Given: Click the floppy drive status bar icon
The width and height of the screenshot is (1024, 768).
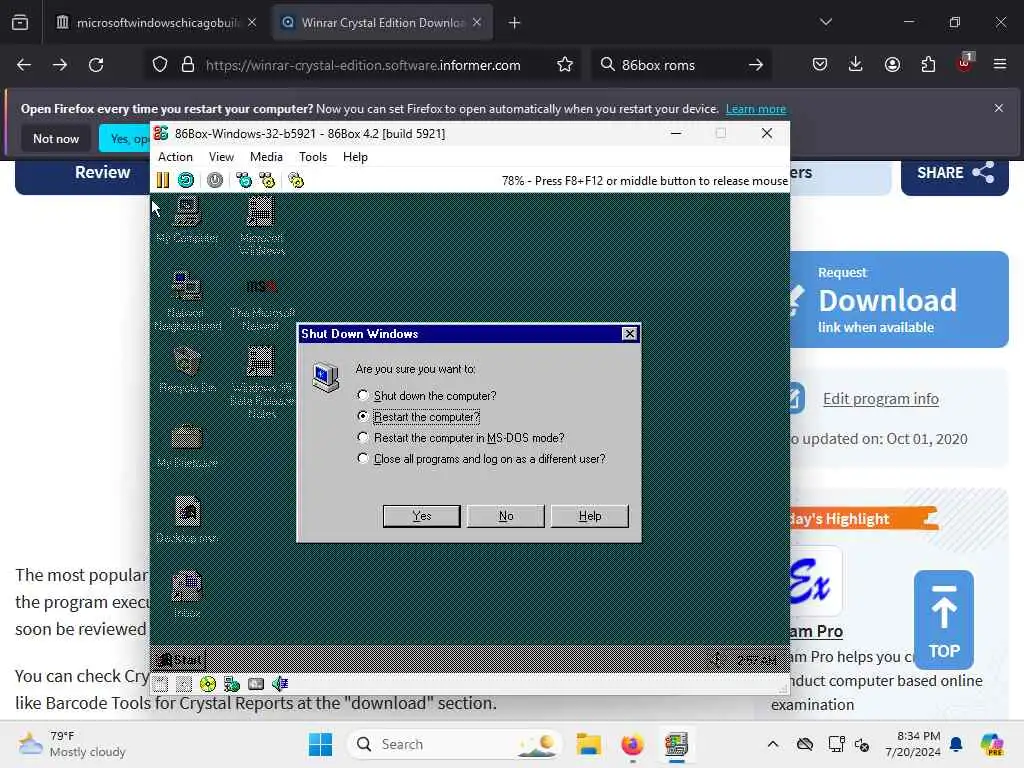Looking at the screenshot, I should click(x=161, y=684).
